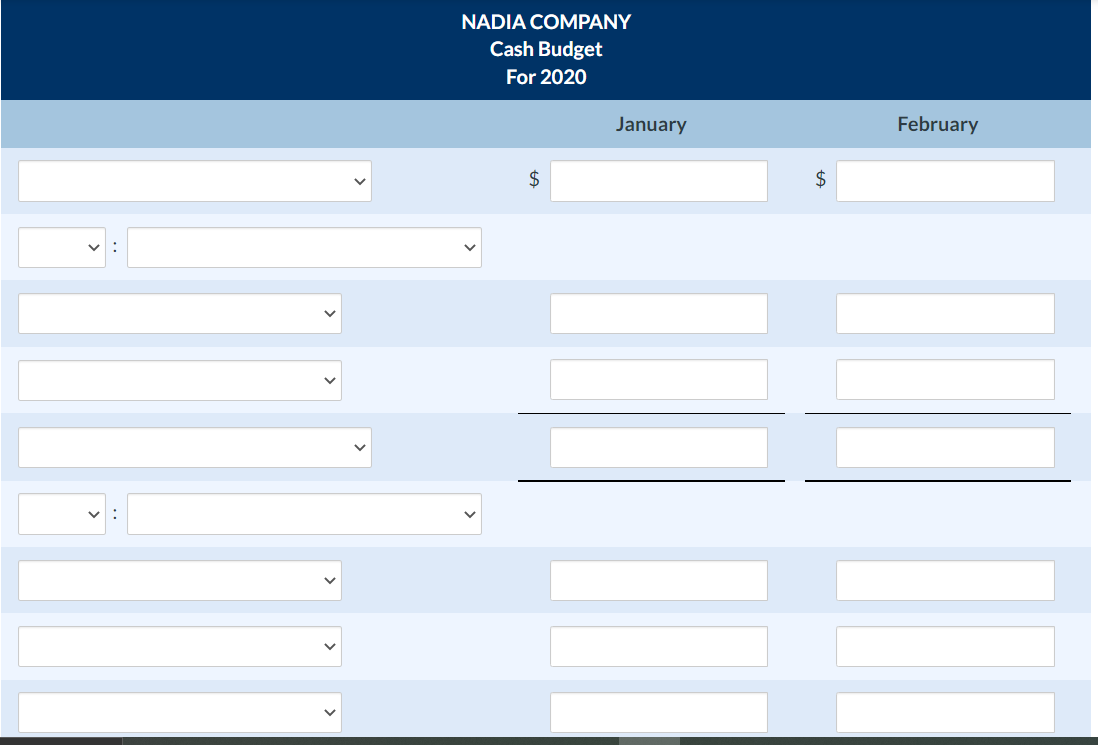Open the wide description dropdown after the second colon
Screen dimensions: 1098x745
[304, 513]
